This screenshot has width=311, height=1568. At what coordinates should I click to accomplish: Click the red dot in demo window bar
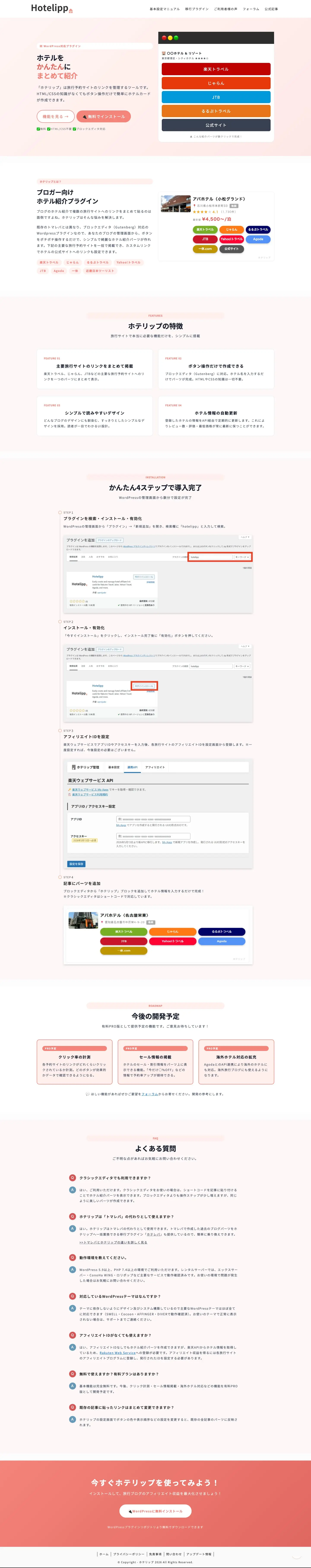[x=164, y=38]
